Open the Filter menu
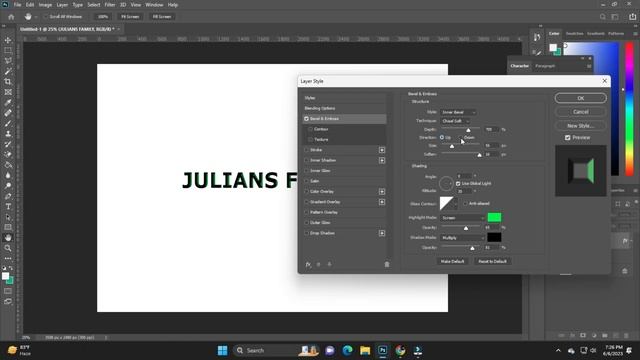640x360 pixels. coord(110,5)
